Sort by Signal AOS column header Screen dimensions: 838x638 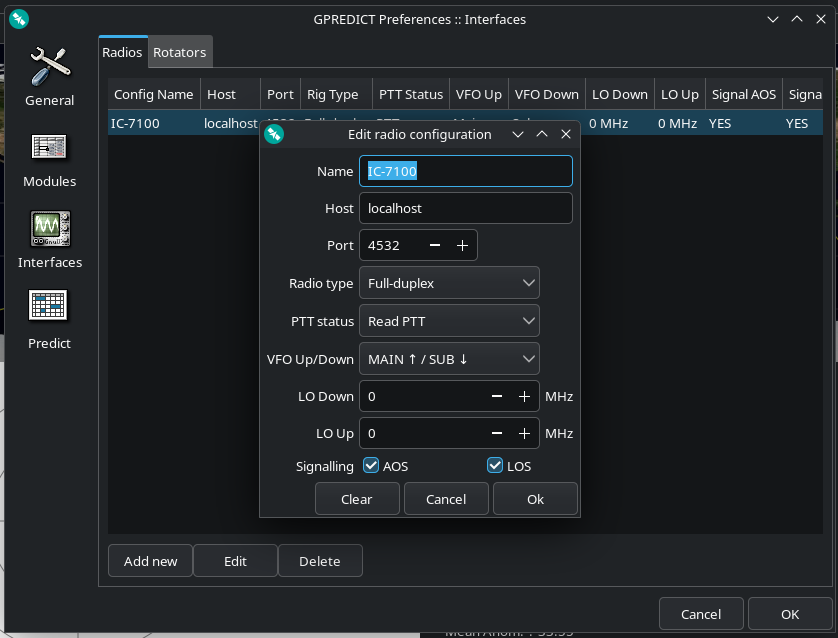click(x=744, y=94)
